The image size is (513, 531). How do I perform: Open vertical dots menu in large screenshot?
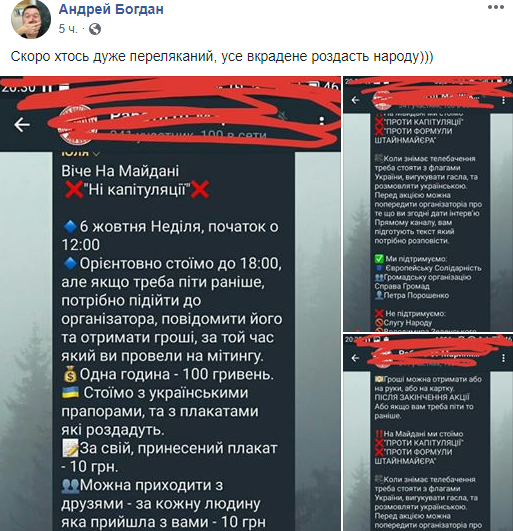pos(322,123)
